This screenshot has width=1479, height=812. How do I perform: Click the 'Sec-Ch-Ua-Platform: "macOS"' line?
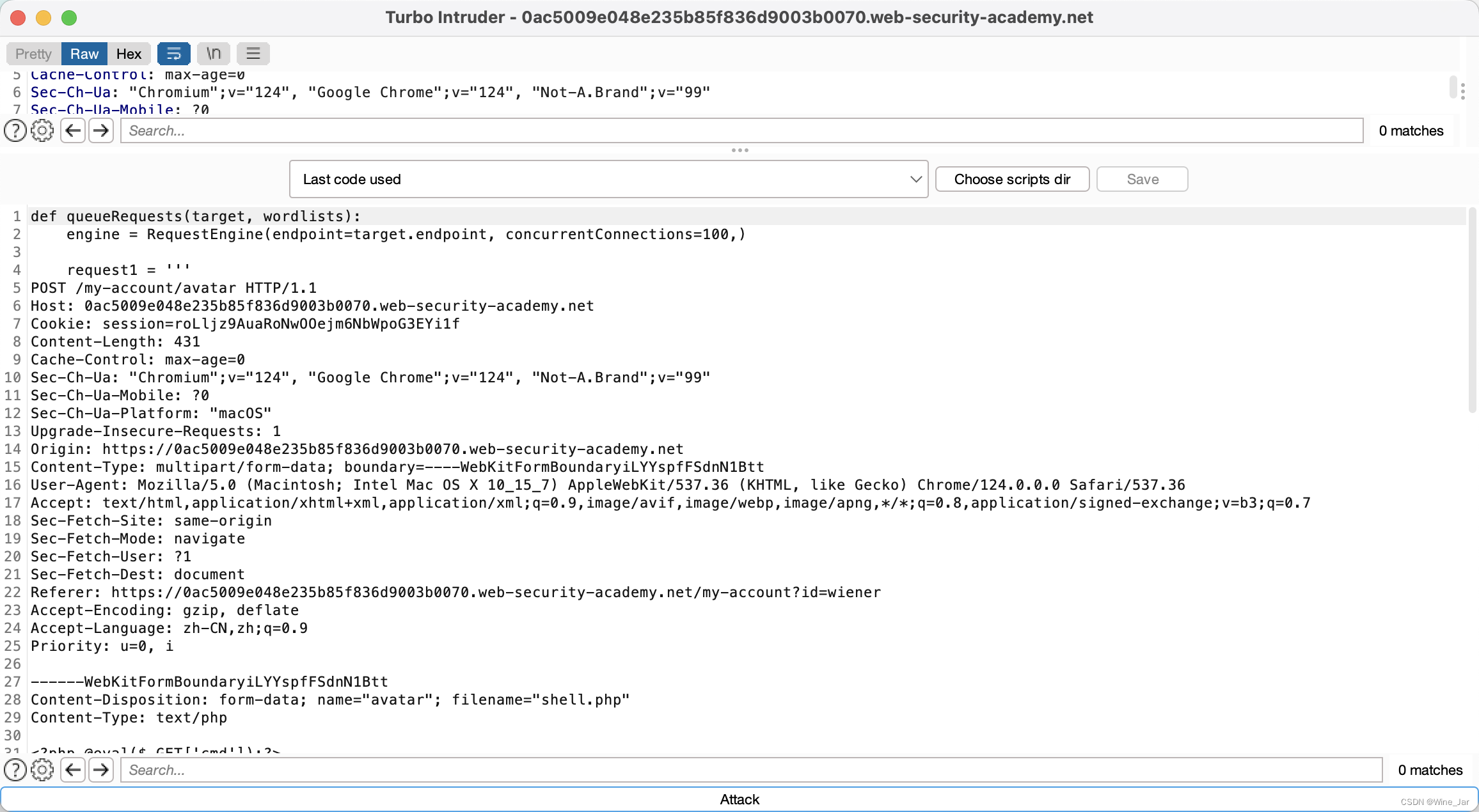(151, 413)
